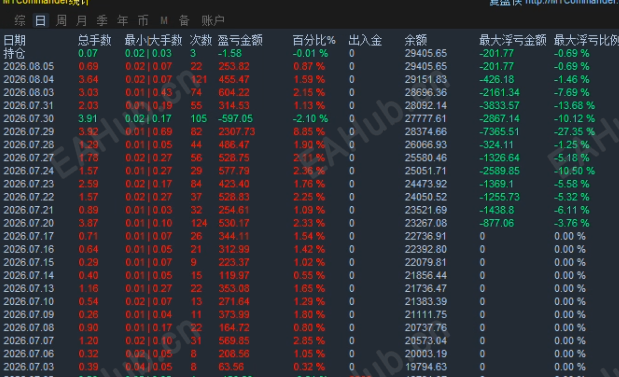Image resolution: width=619 pixels, height=377 pixels.
Task: Select the 2026.07.07 date row
Action: (29, 340)
